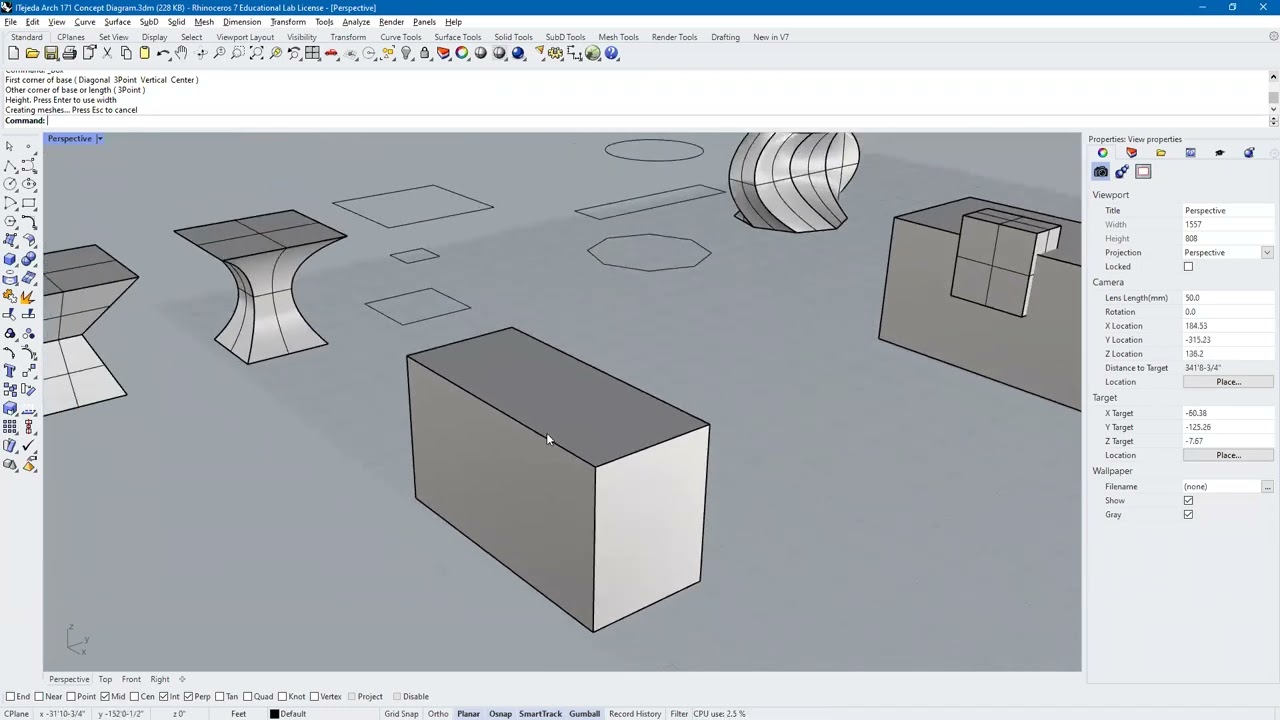Enable the Quad osnap checkbox

[248, 696]
